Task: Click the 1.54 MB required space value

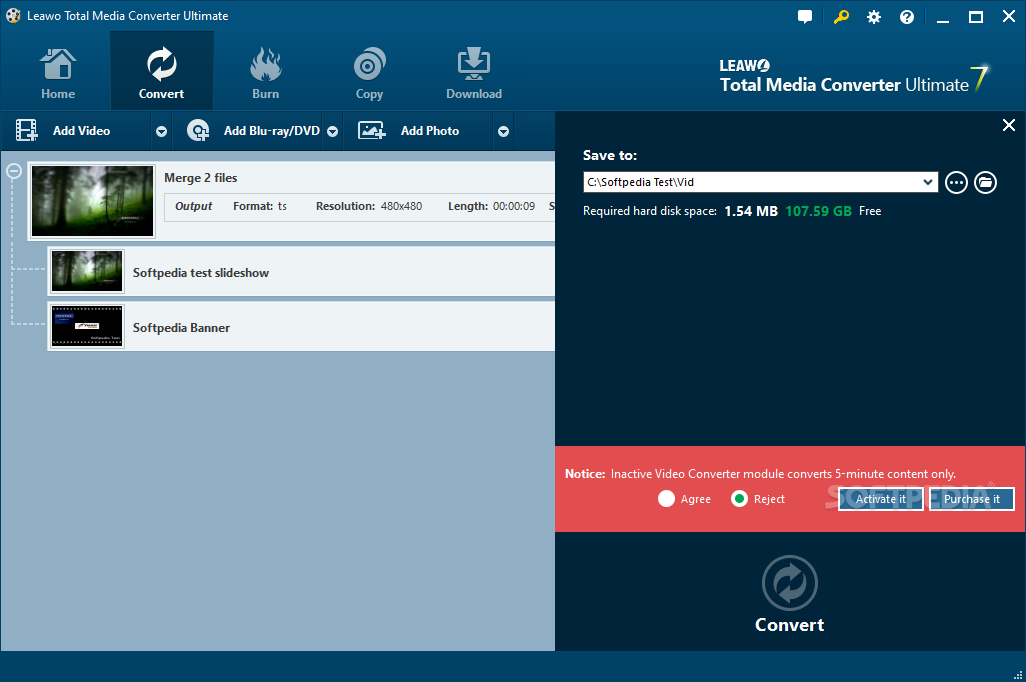Action: point(751,211)
